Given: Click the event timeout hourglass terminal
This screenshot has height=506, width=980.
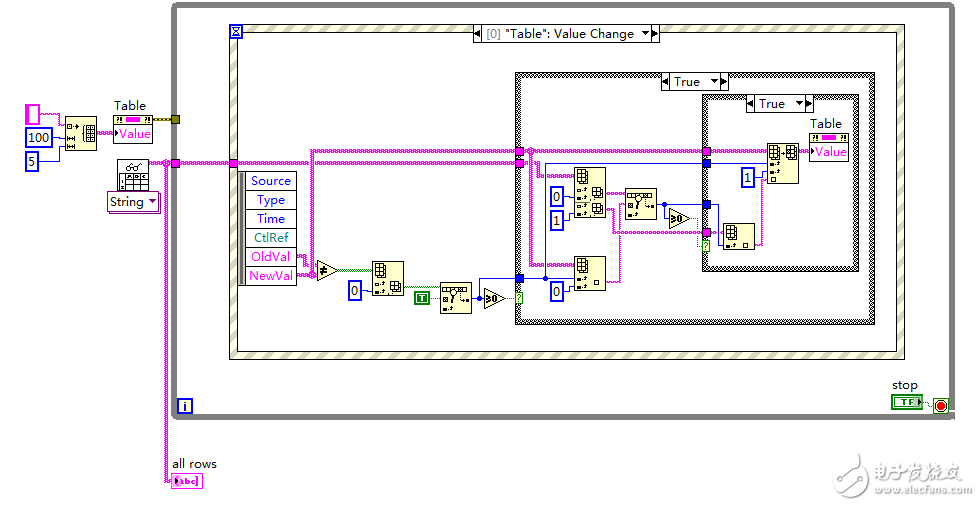Looking at the screenshot, I should [x=236, y=31].
